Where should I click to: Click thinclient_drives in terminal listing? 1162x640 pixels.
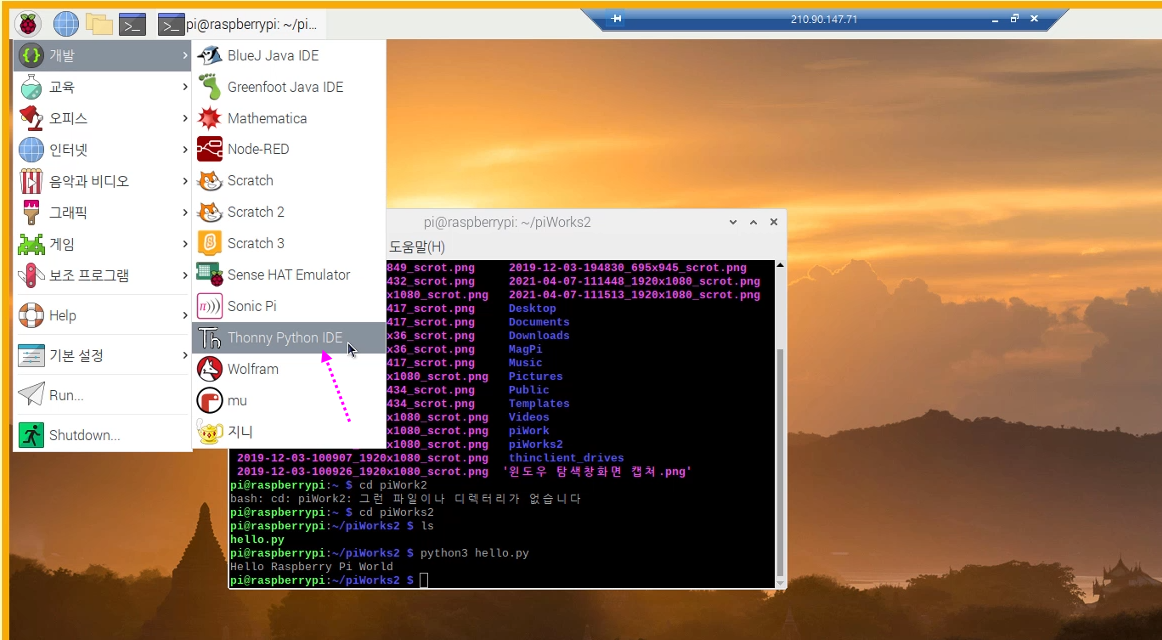click(x=566, y=458)
